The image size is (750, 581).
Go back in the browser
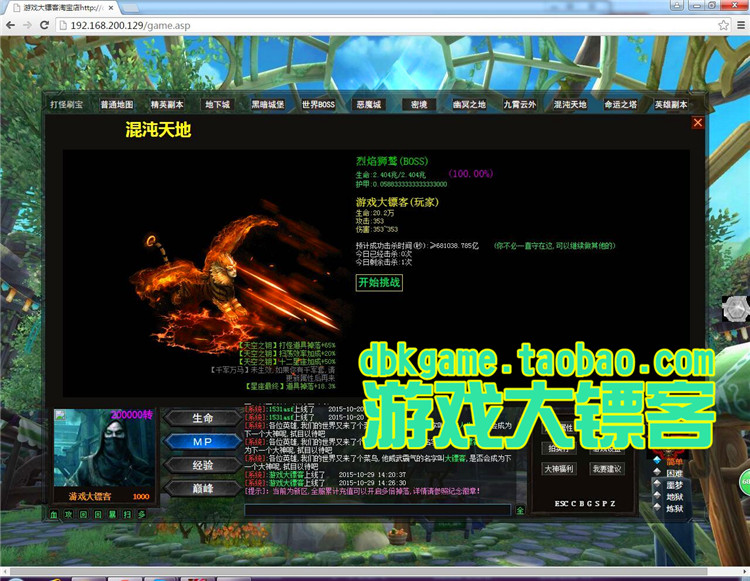(x=11, y=25)
